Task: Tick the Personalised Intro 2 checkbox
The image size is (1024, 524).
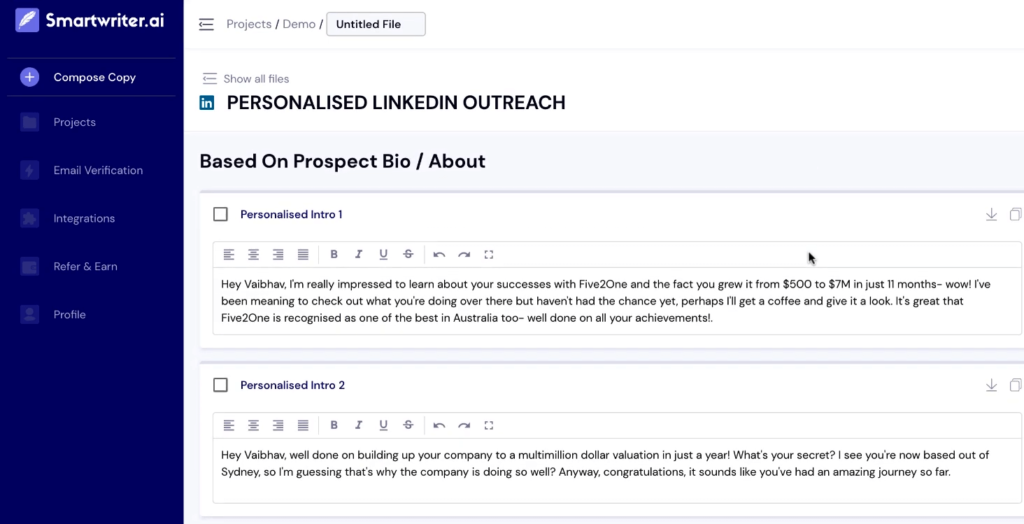Action: click(x=221, y=385)
